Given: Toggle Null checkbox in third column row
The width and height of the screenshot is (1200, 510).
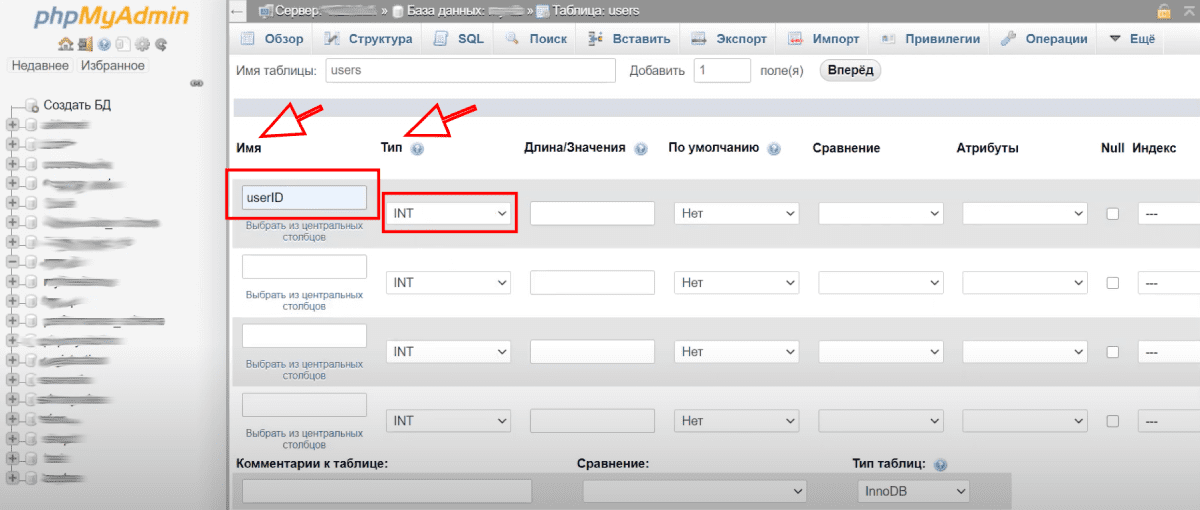Looking at the screenshot, I should click(1112, 352).
